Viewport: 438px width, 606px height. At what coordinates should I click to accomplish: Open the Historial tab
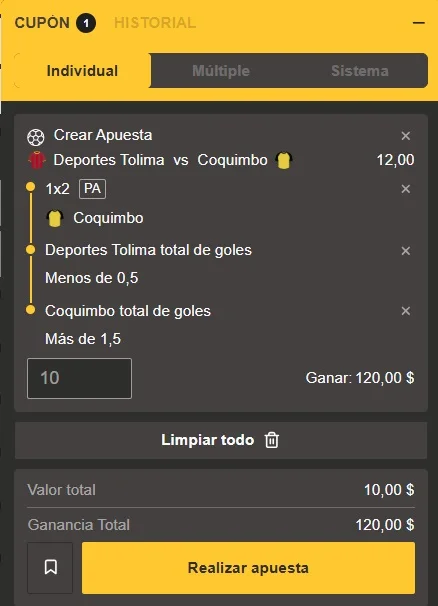pyautogui.click(x=155, y=23)
